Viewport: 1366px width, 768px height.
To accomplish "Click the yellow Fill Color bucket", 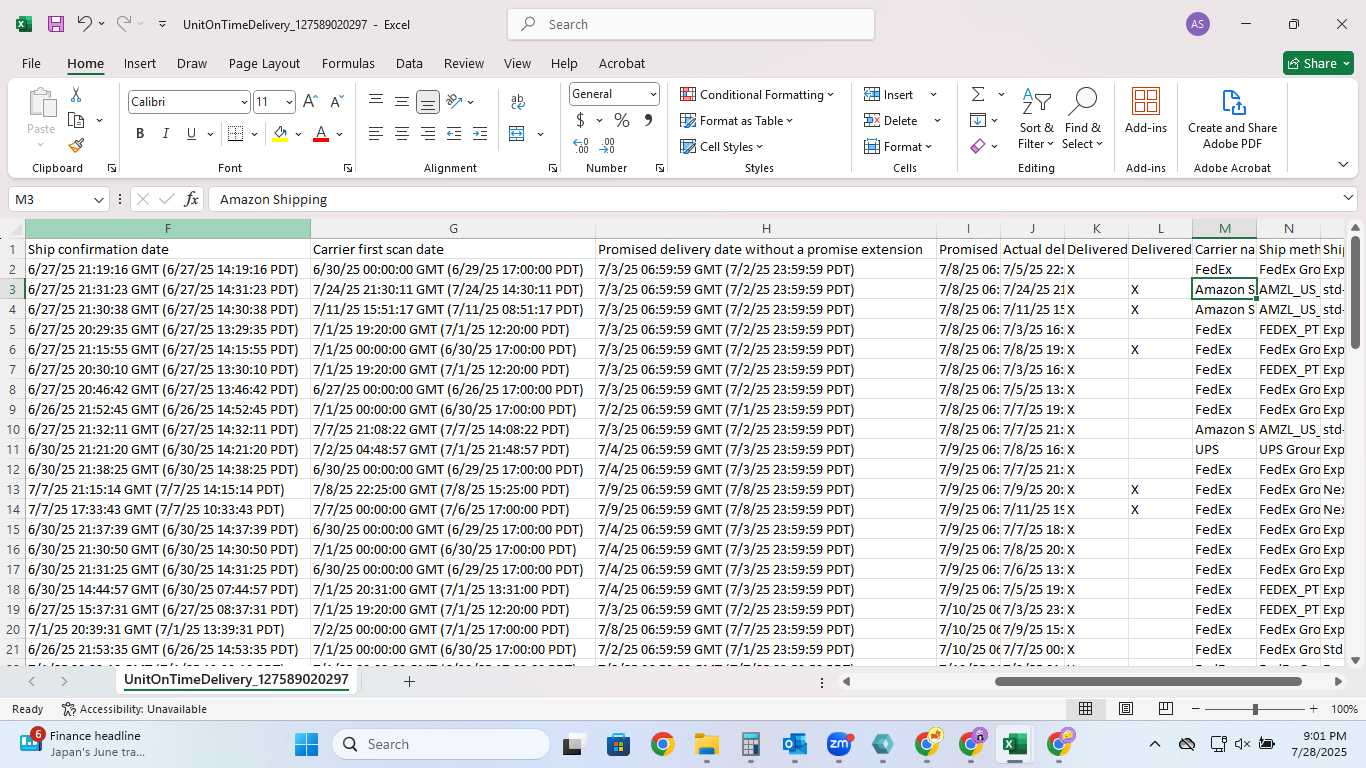I will click(280, 134).
